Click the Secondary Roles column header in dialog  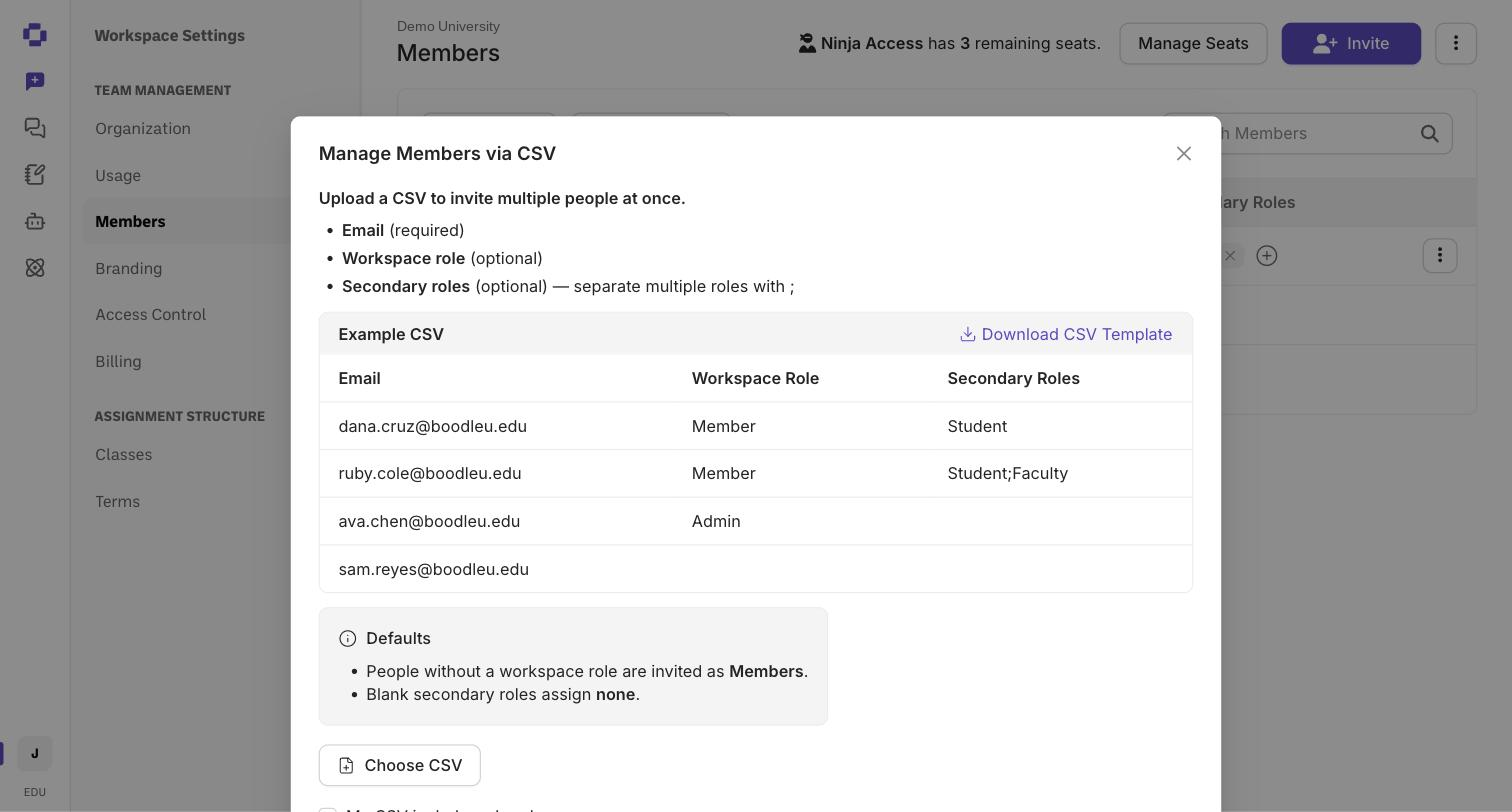point(1014,378)
